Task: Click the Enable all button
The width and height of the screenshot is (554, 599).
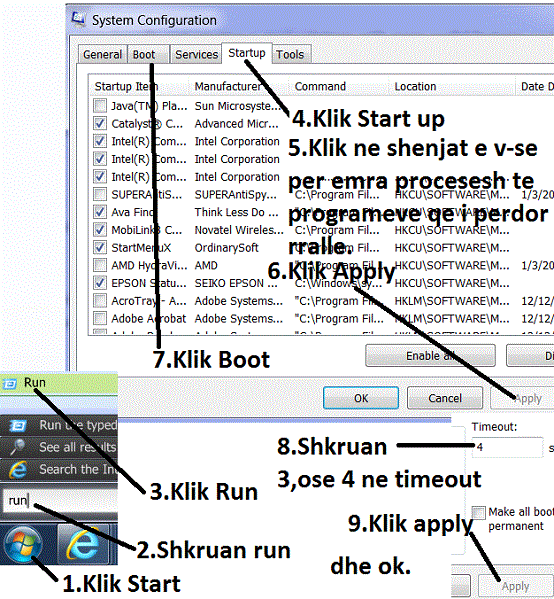Action: click(x=430, y=356)
